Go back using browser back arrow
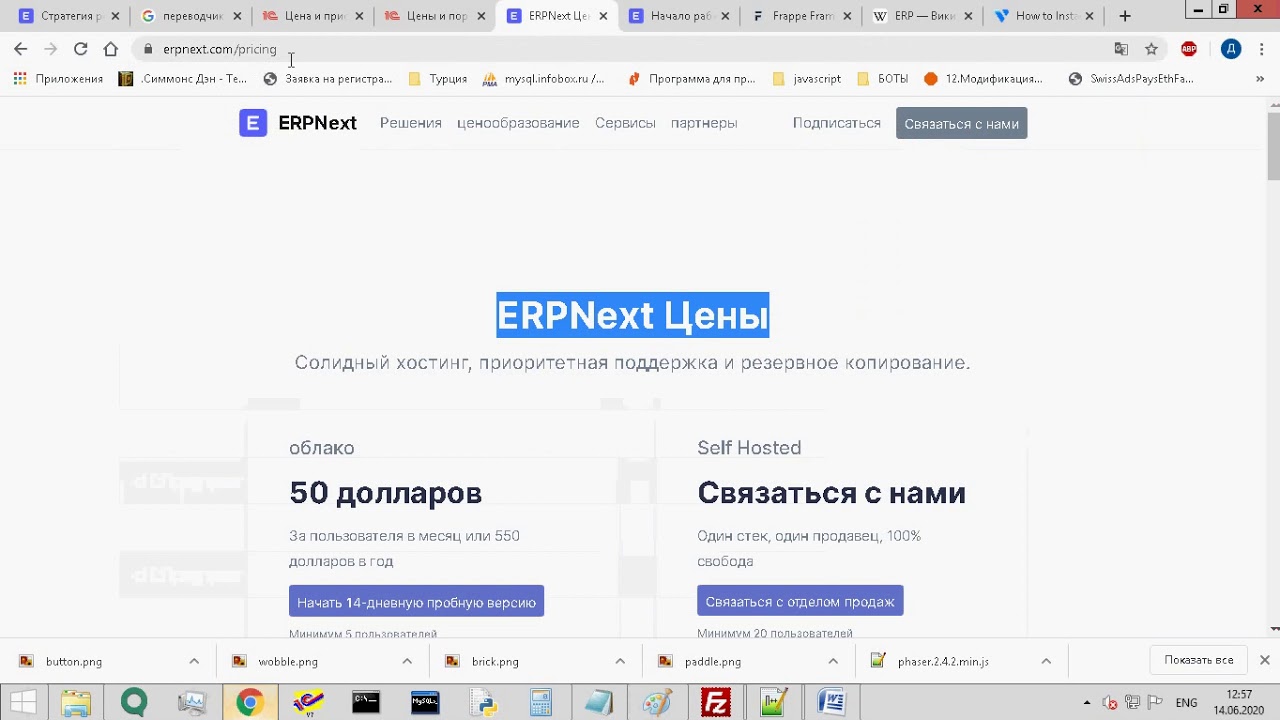The image size is (1280, 720). (21, 49)
